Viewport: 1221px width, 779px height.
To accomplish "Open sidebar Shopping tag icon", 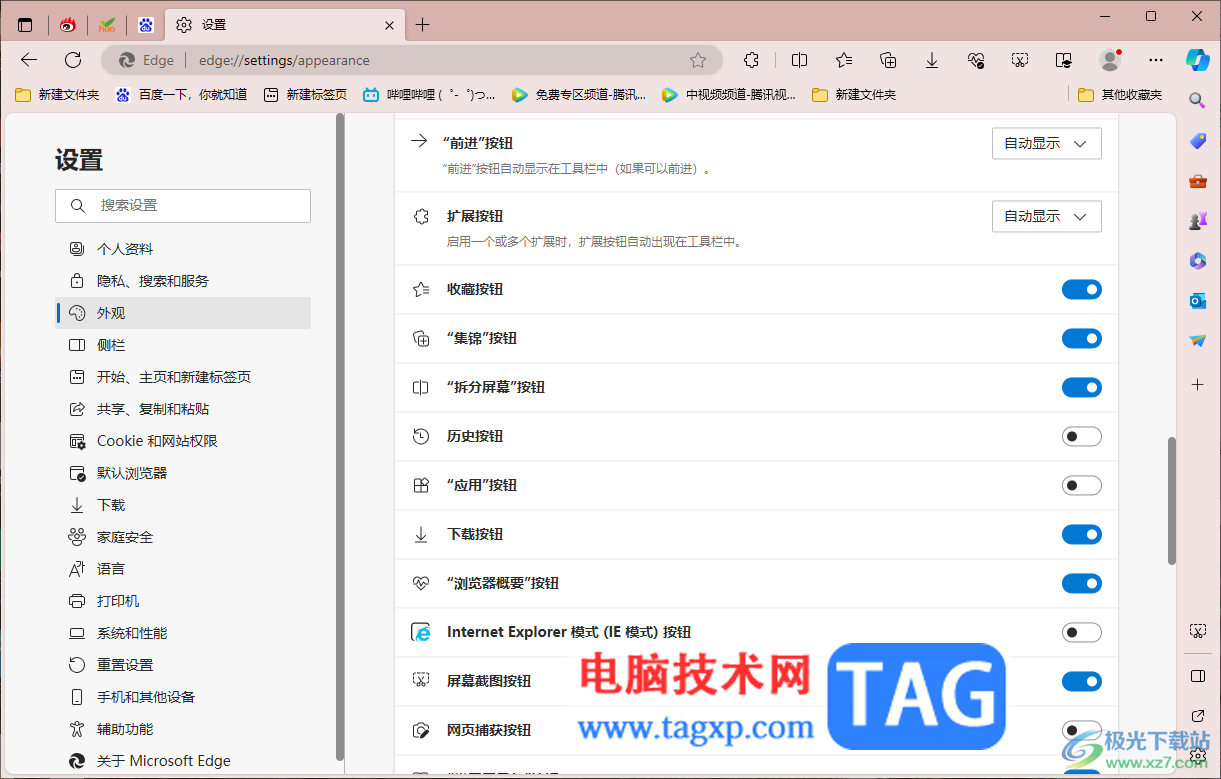I will (1197, 141).
